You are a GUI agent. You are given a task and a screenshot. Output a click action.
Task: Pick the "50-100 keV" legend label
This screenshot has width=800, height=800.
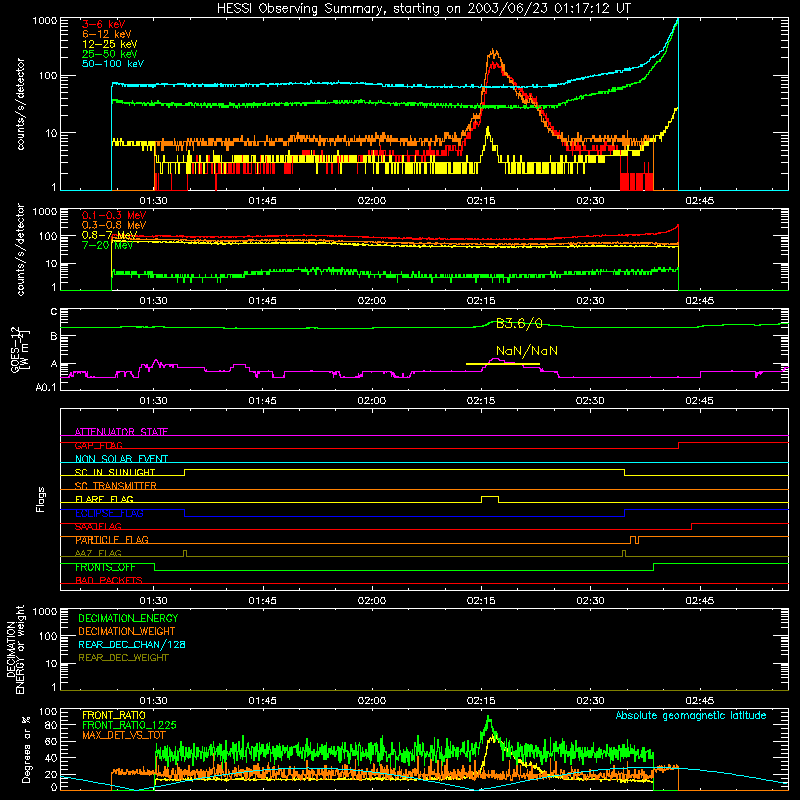click(112, 64)
